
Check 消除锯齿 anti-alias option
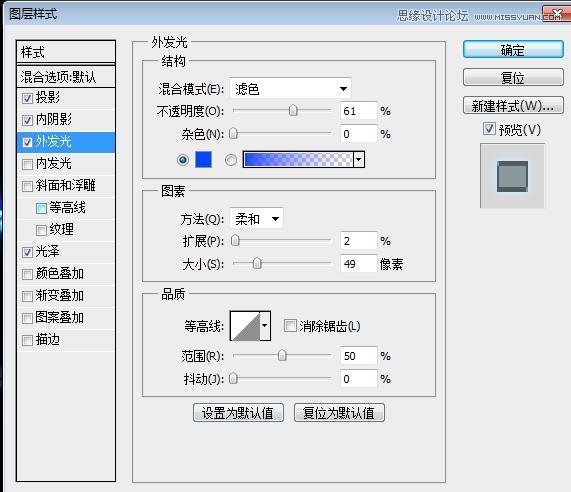point(290,325)
